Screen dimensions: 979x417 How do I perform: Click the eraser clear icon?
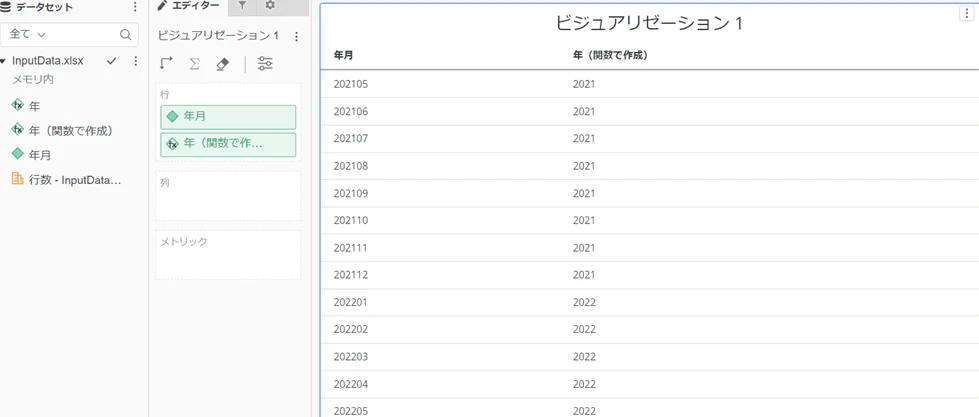coord(223,64)
